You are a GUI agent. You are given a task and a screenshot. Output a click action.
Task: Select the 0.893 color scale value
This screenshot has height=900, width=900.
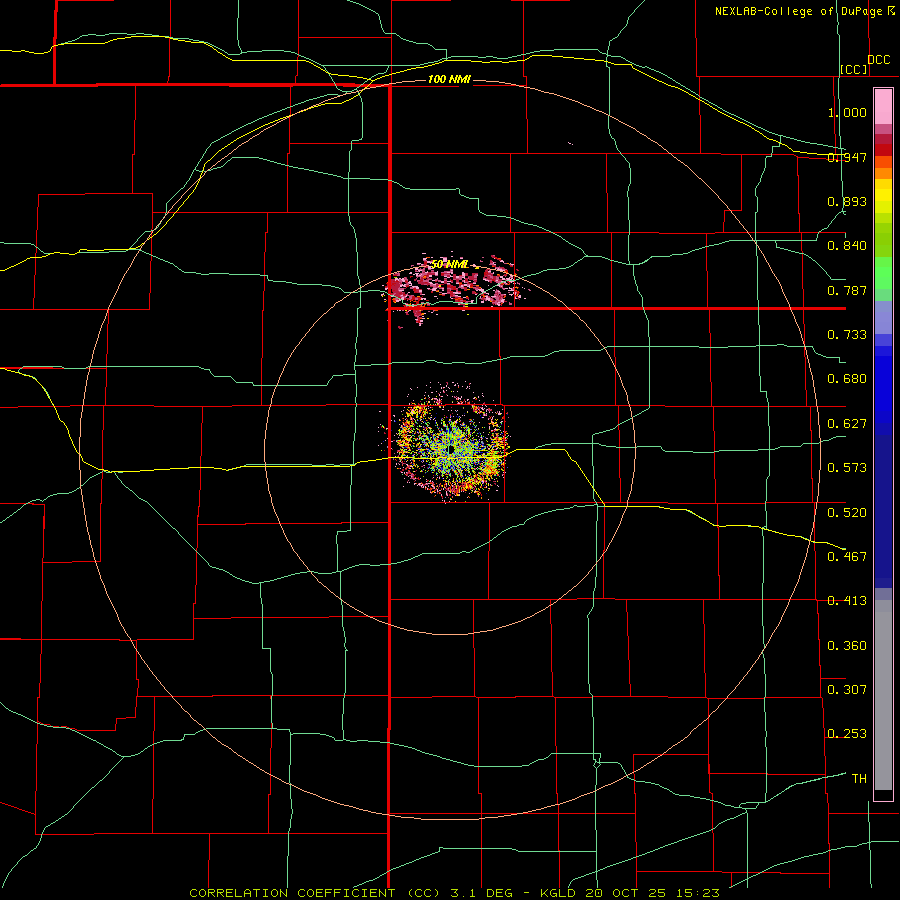tap(847, 201)
